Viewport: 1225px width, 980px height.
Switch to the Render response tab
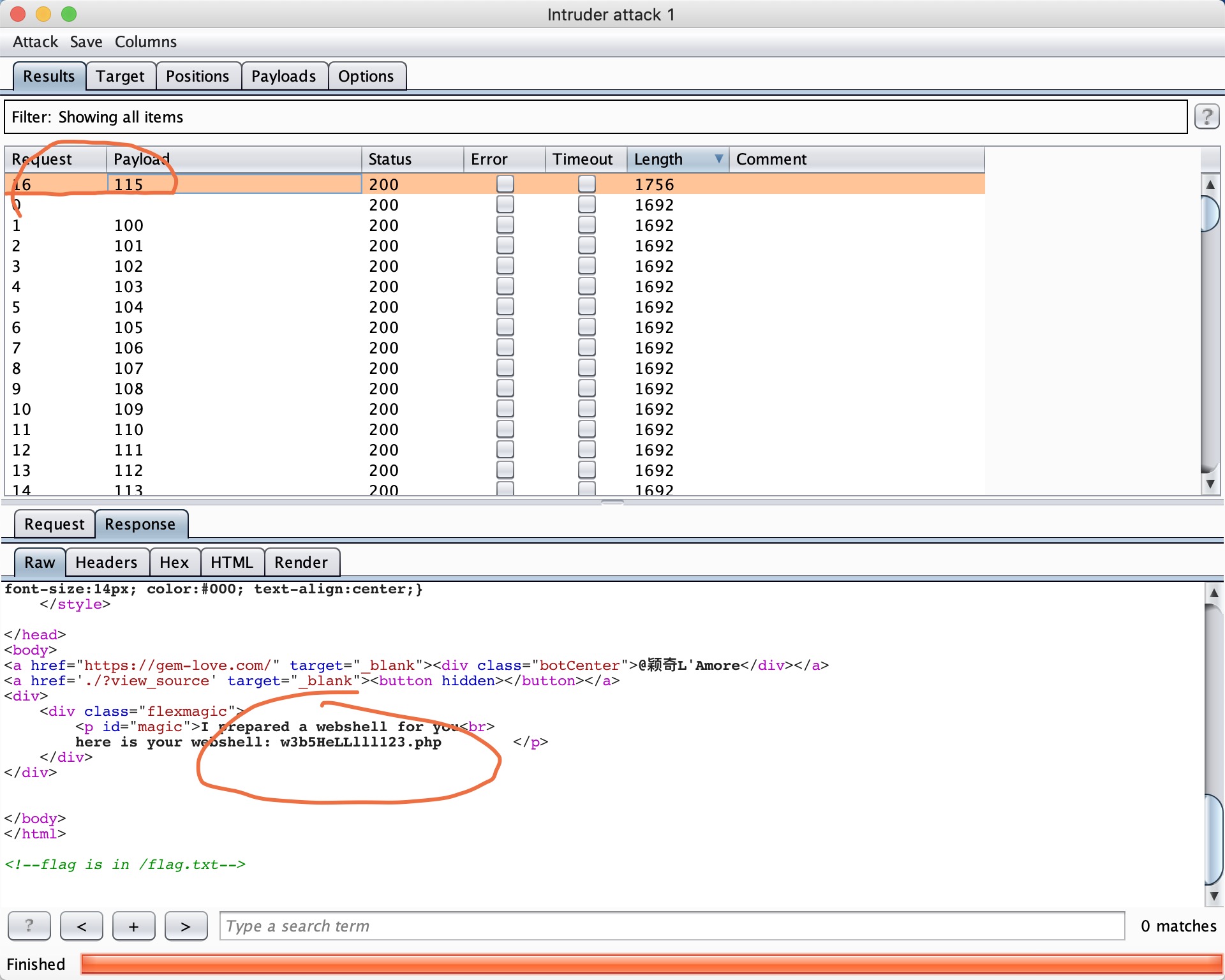click(x=301, y=562)
